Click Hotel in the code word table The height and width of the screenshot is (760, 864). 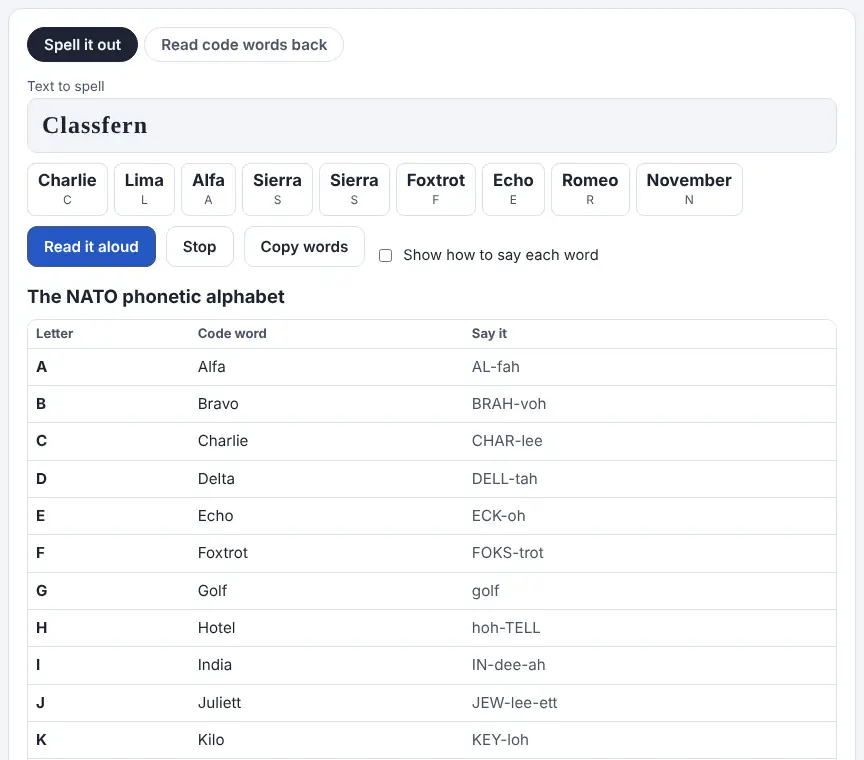click(217, 628)
